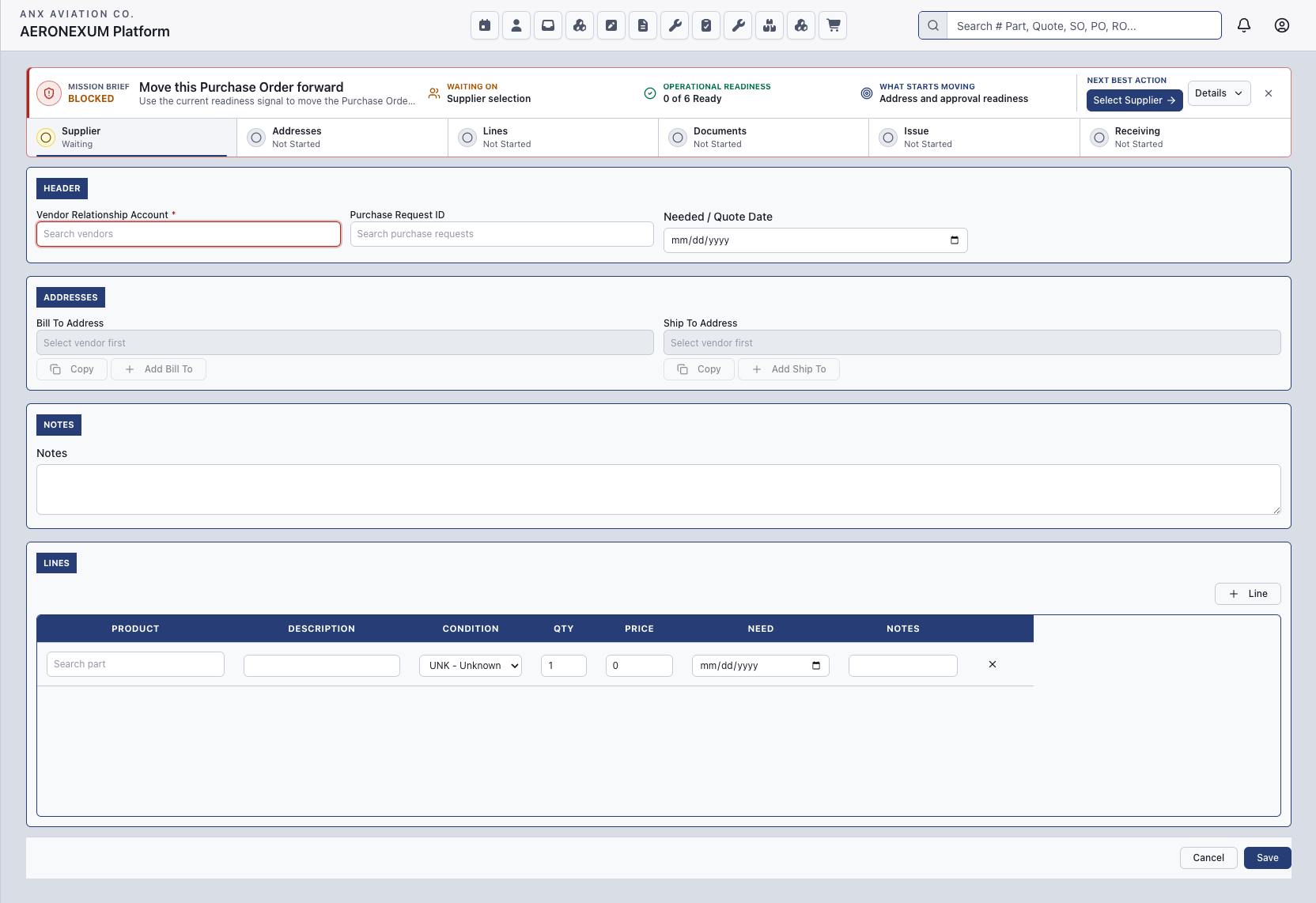Image resolution: width=1316 pixels, height=903 pixels.
Task: Click the pencil edit square icon
Action: (611, 25)
